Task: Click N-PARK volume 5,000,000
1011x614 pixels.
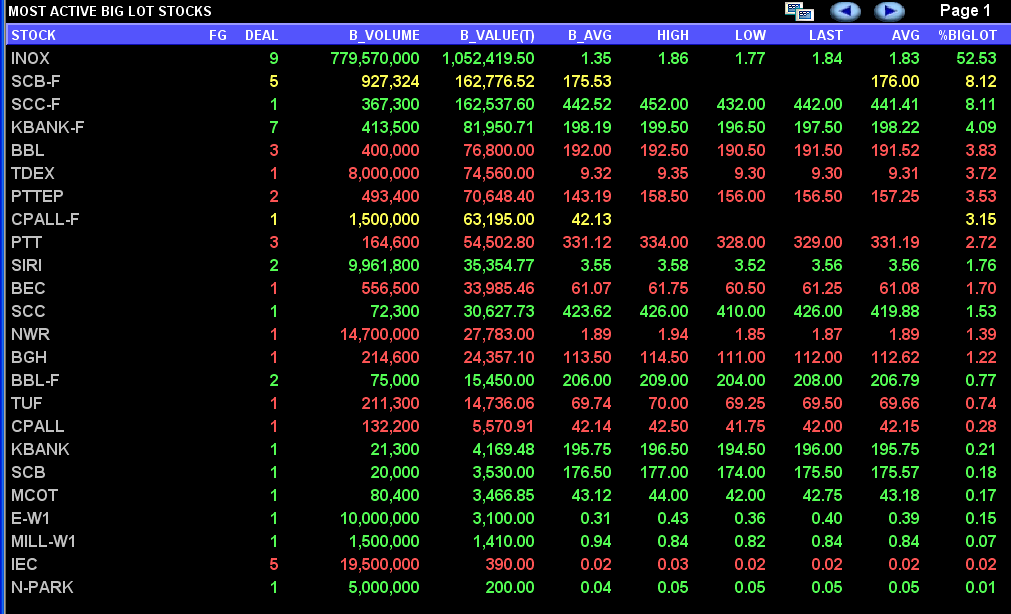Action: (384, 588)
